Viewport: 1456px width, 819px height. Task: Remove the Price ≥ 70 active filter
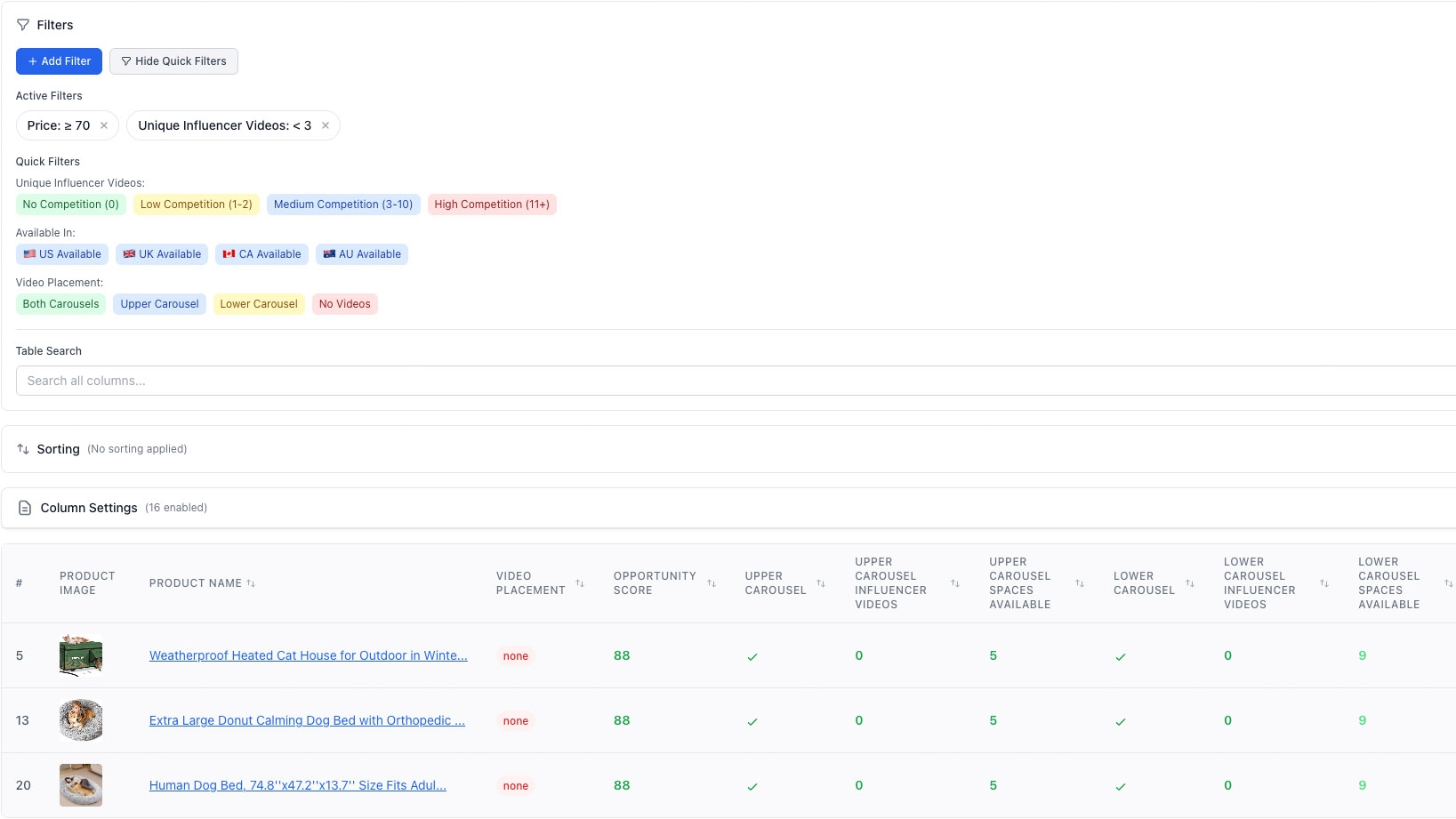click(104, 124)
